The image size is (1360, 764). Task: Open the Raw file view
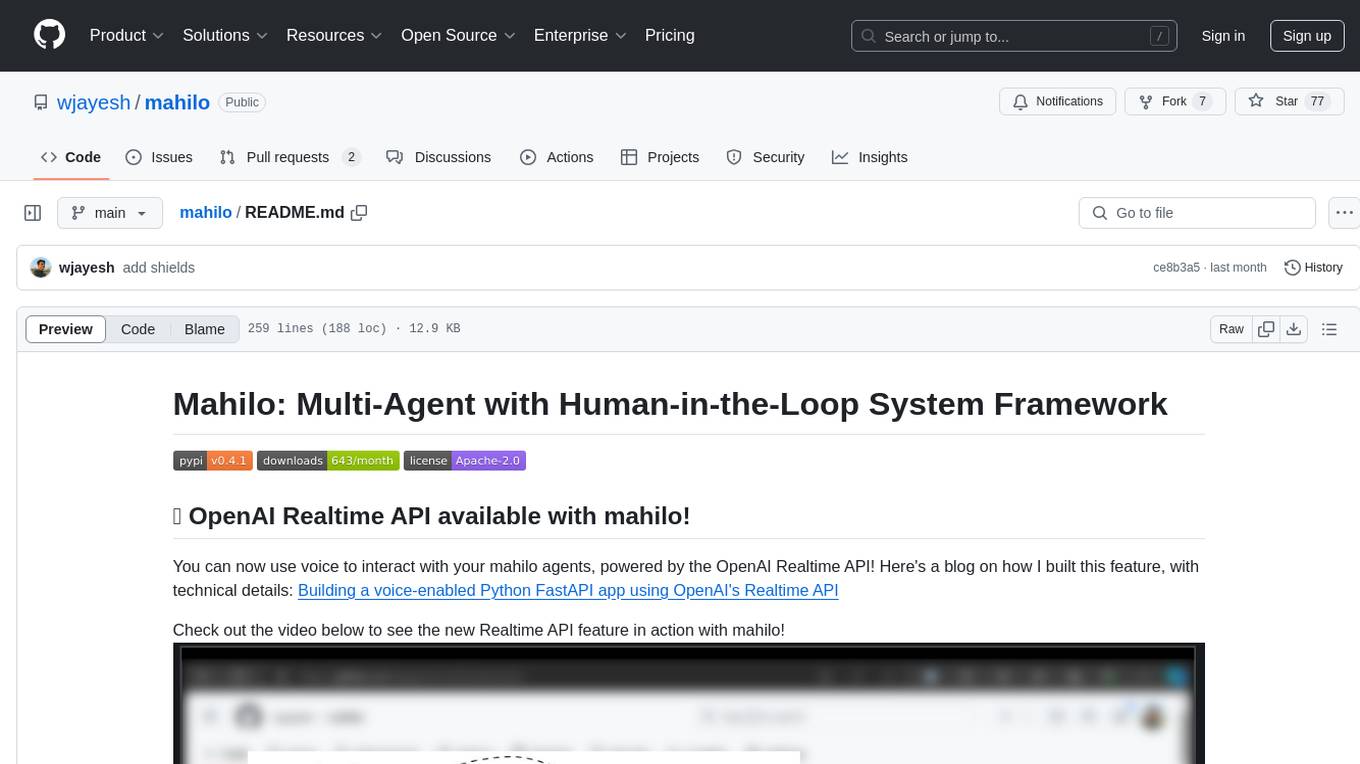[x=1231, y=329]
